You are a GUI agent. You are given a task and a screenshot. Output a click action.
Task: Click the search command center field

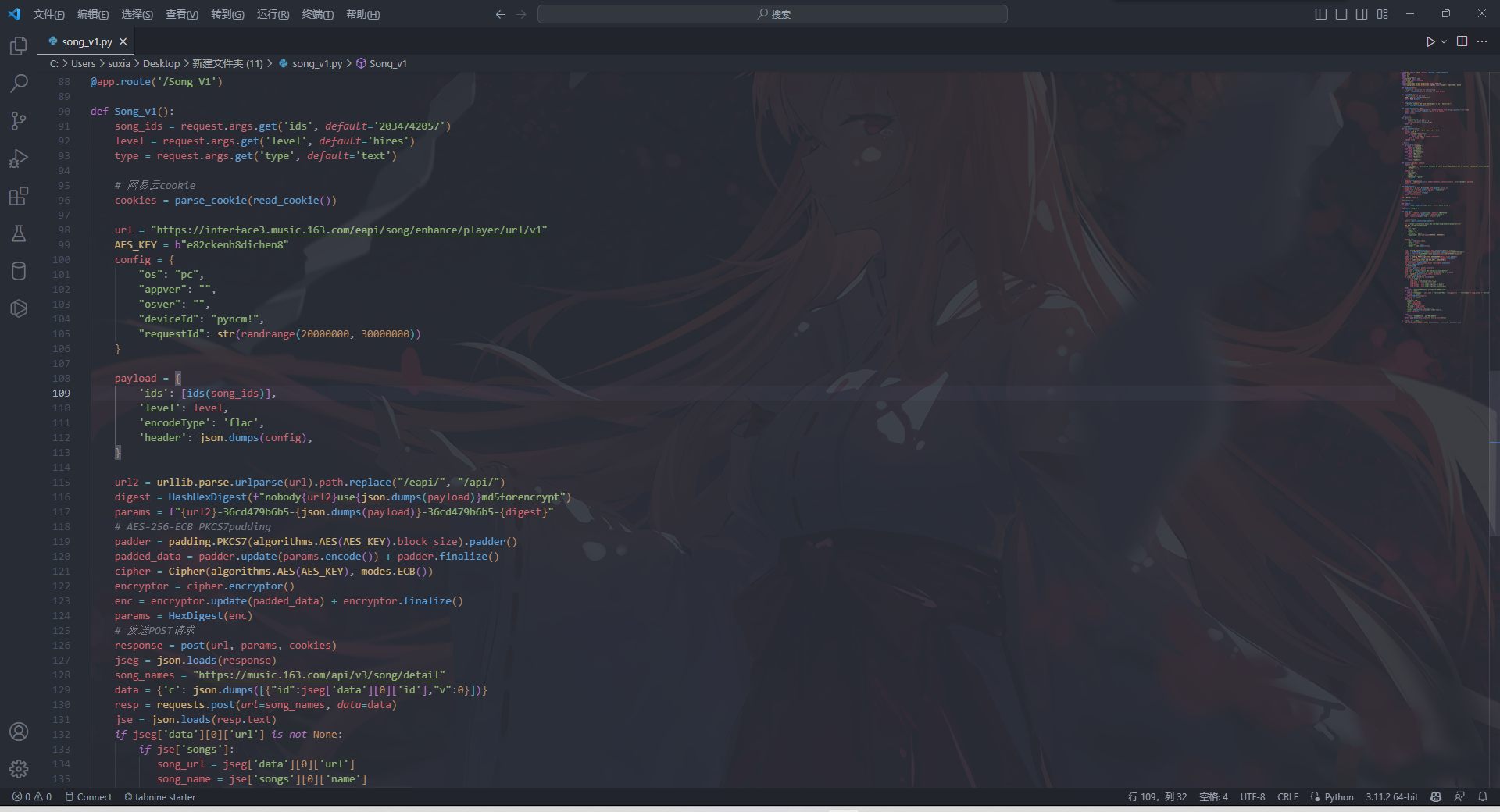[772, 14]
